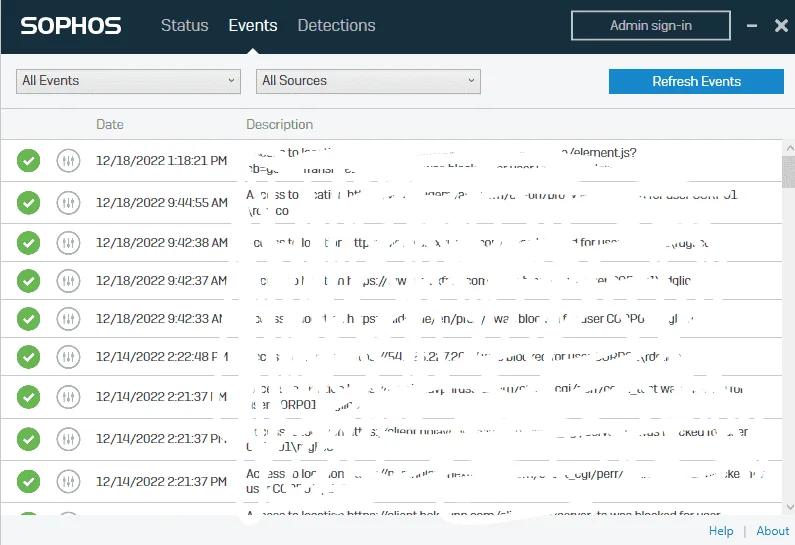Click the Description column header

[x=279, y=124]
